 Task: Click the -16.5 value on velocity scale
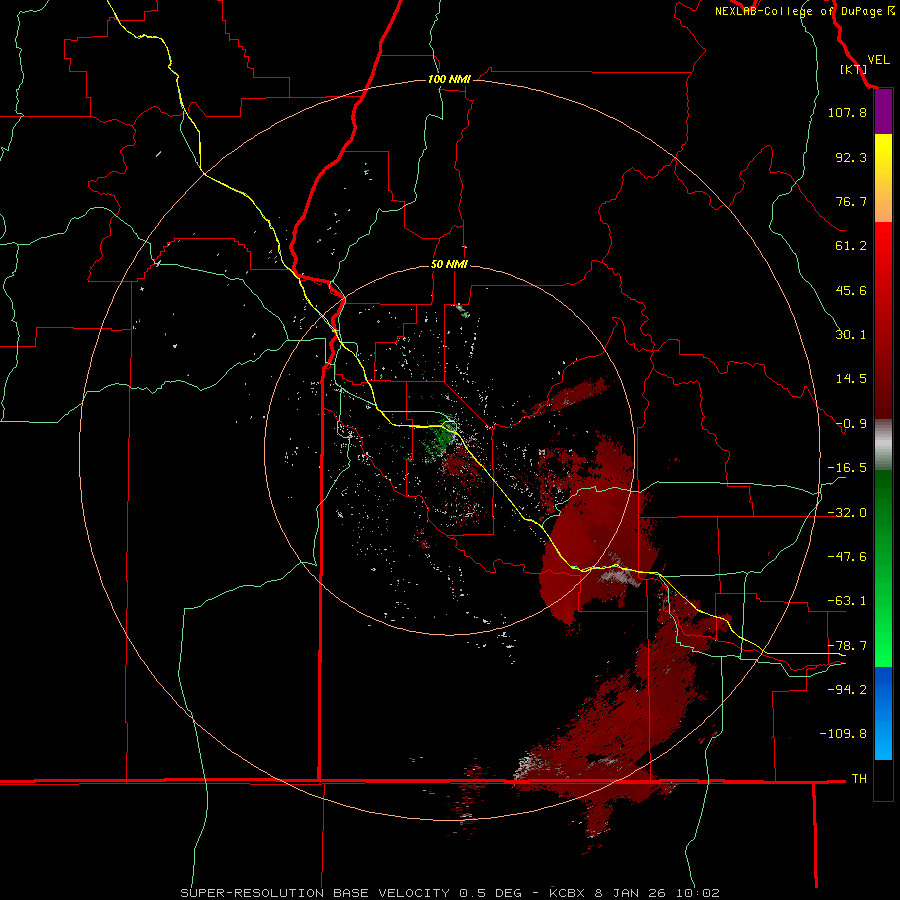tap(847, 468)
